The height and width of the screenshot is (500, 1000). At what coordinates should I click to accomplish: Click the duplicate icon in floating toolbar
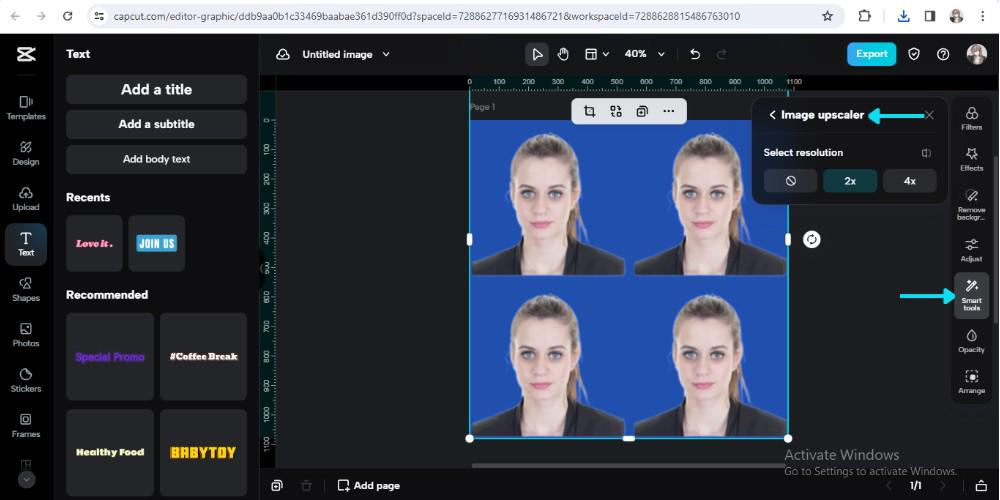point(642,112)
